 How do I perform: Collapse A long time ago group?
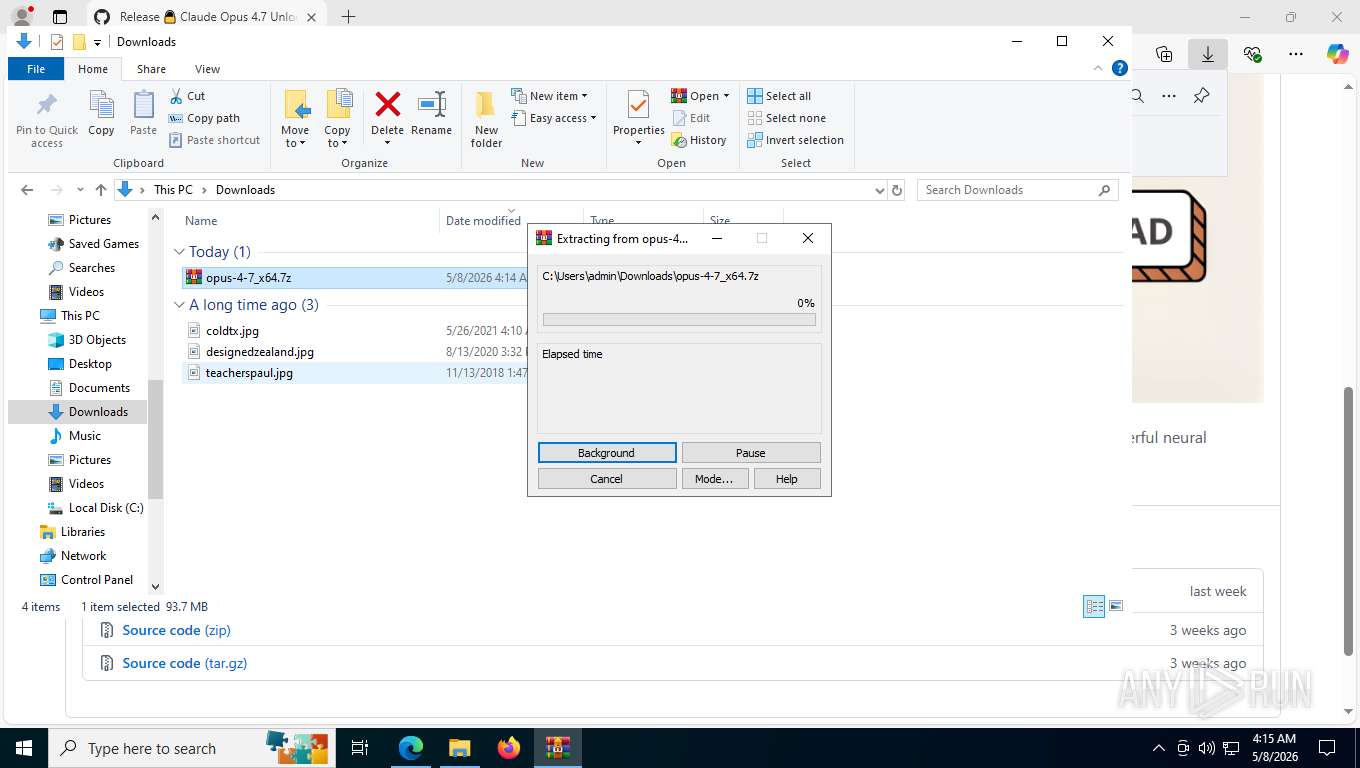[179, 305]
